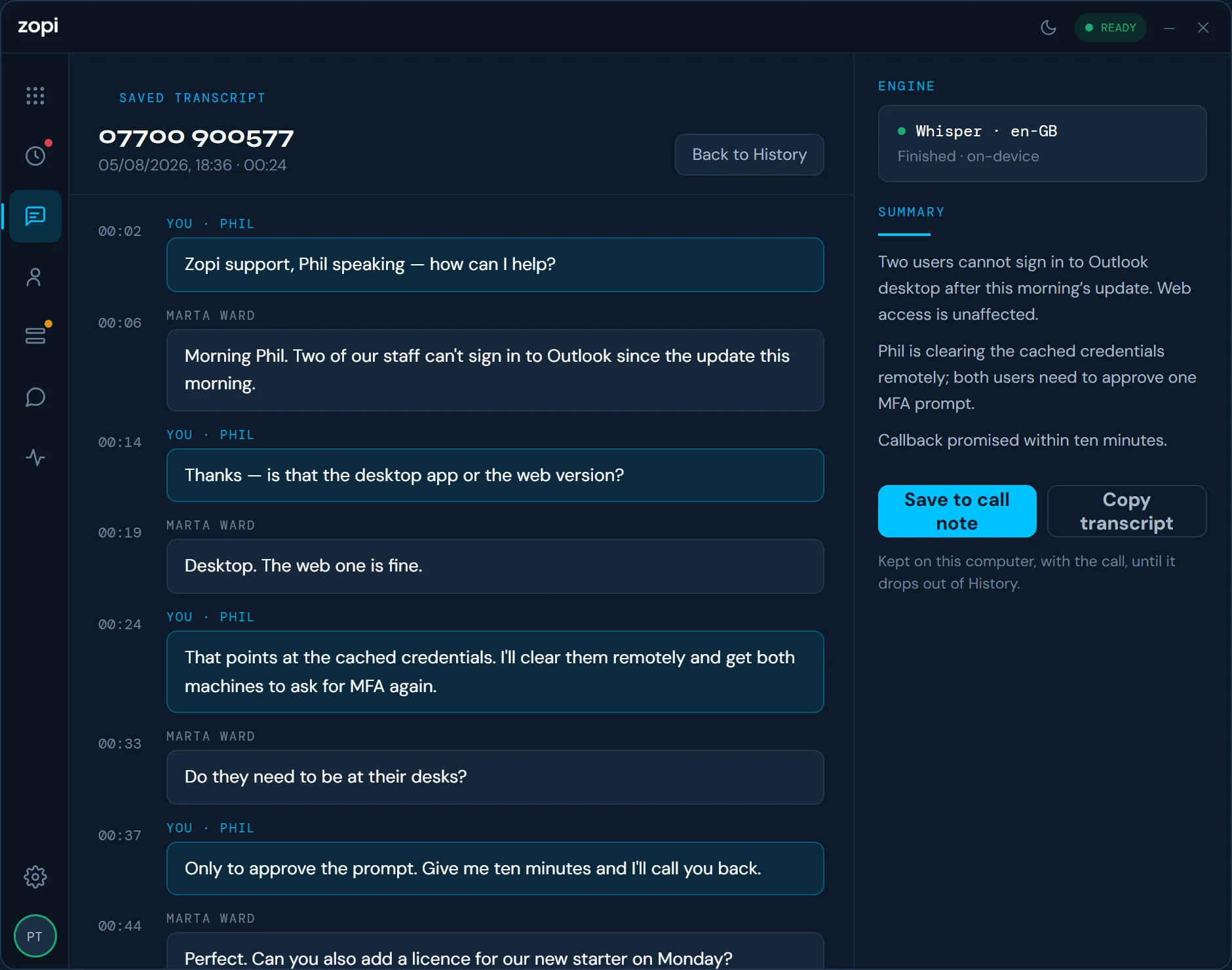Viewport: 1232px width, 970px height.
Task: Jump to the 00:24 timestamp
Action: pos(120,625)
